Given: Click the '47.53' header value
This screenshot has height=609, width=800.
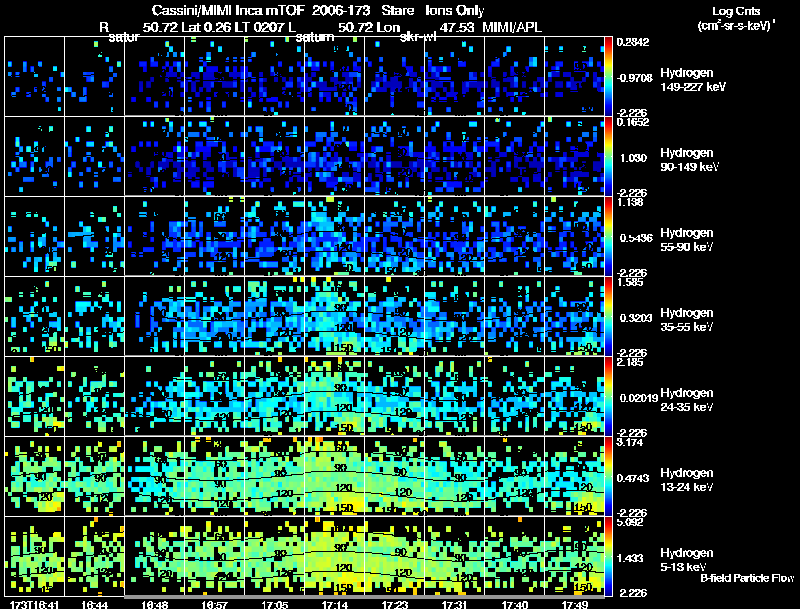Looking at the screenshot, I should [457, 27].
